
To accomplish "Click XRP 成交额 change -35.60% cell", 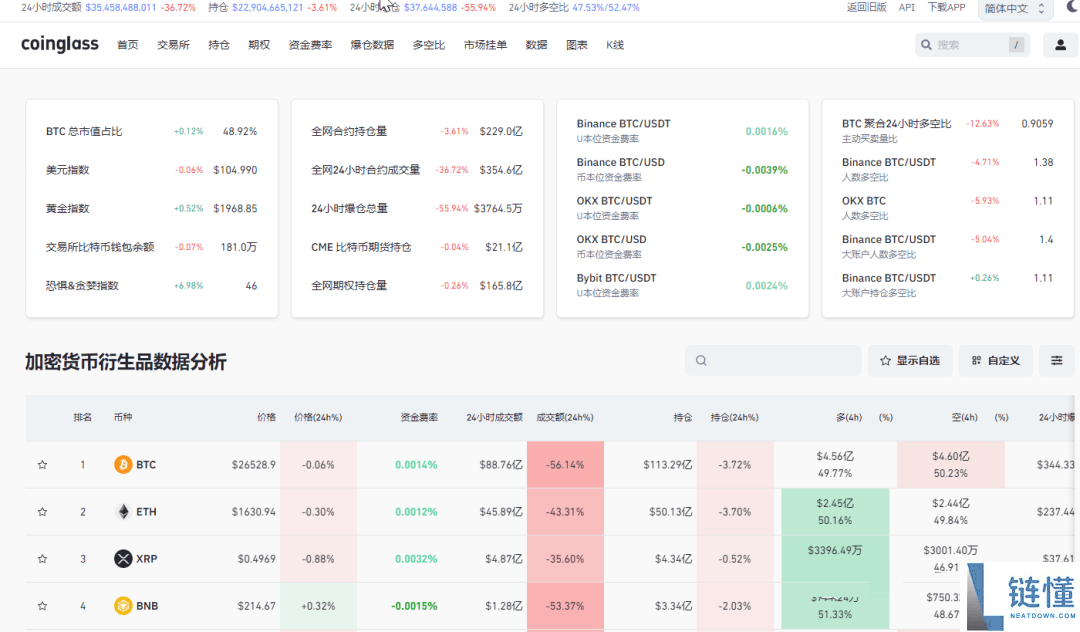I will [x=565, y=559].
